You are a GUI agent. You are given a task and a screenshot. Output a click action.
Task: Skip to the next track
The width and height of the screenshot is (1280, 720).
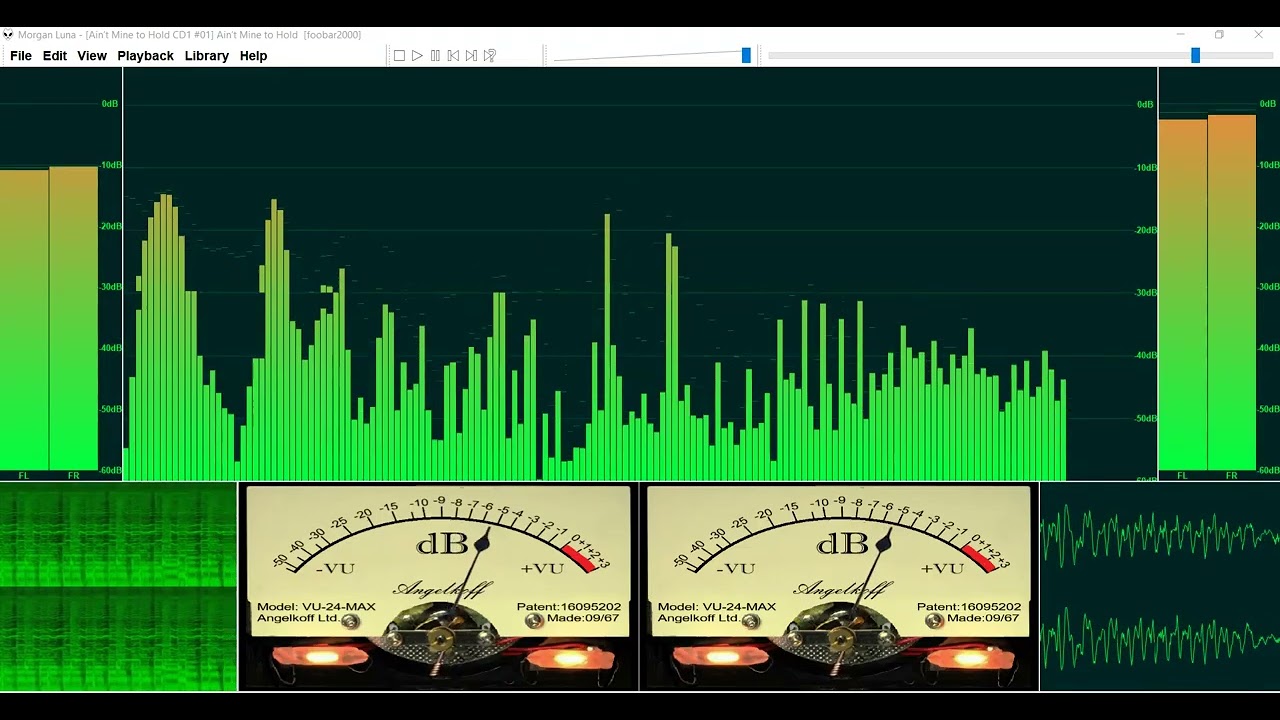[x=471, y=56]
